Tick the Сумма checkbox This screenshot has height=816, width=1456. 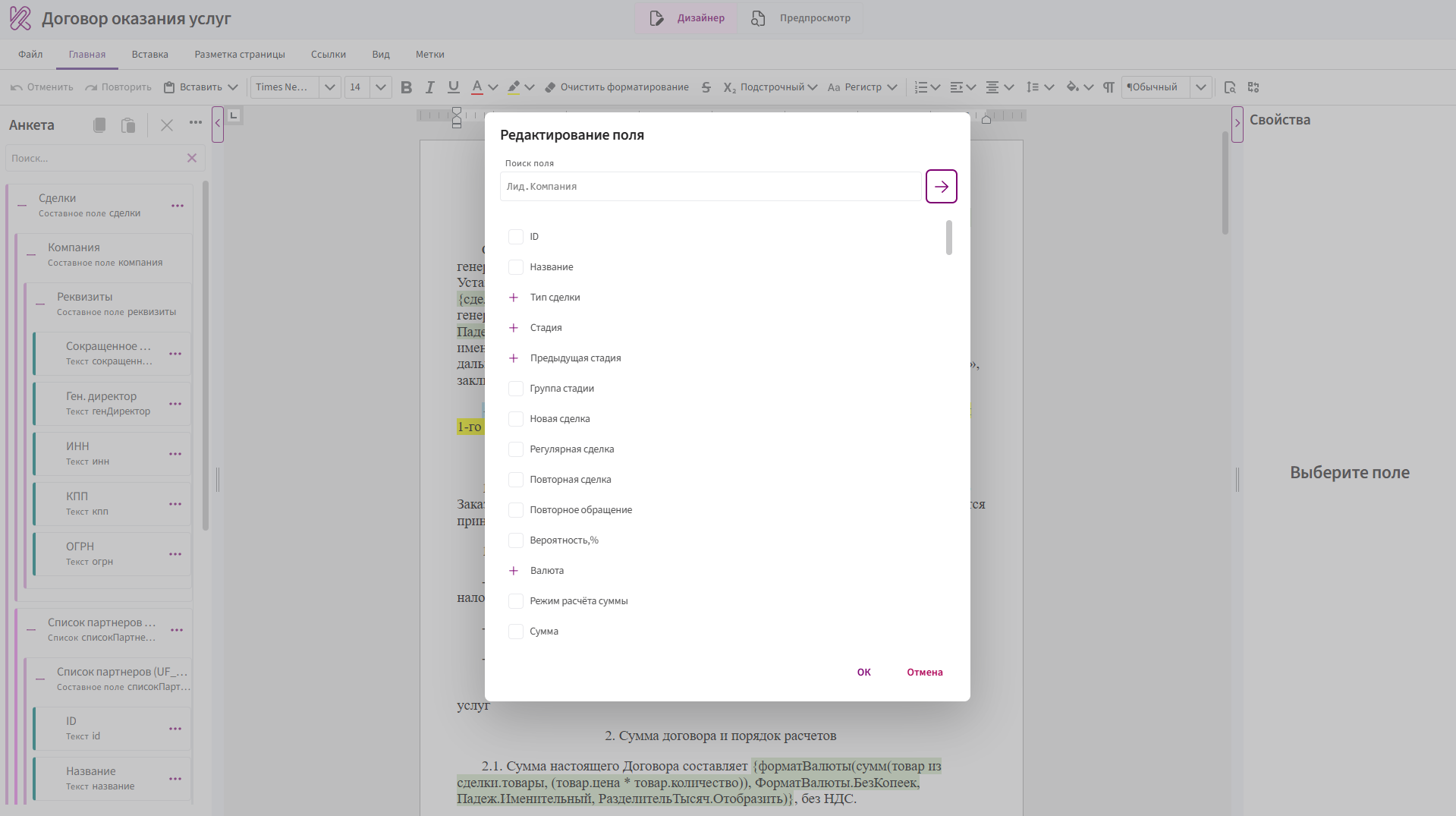[x=516, y=632]
